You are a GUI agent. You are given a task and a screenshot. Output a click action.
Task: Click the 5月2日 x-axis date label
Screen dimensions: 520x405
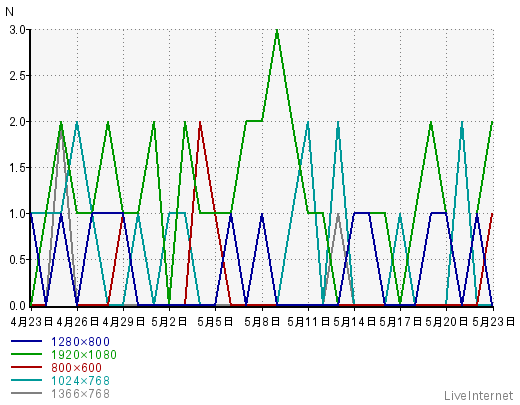(169, 322)
